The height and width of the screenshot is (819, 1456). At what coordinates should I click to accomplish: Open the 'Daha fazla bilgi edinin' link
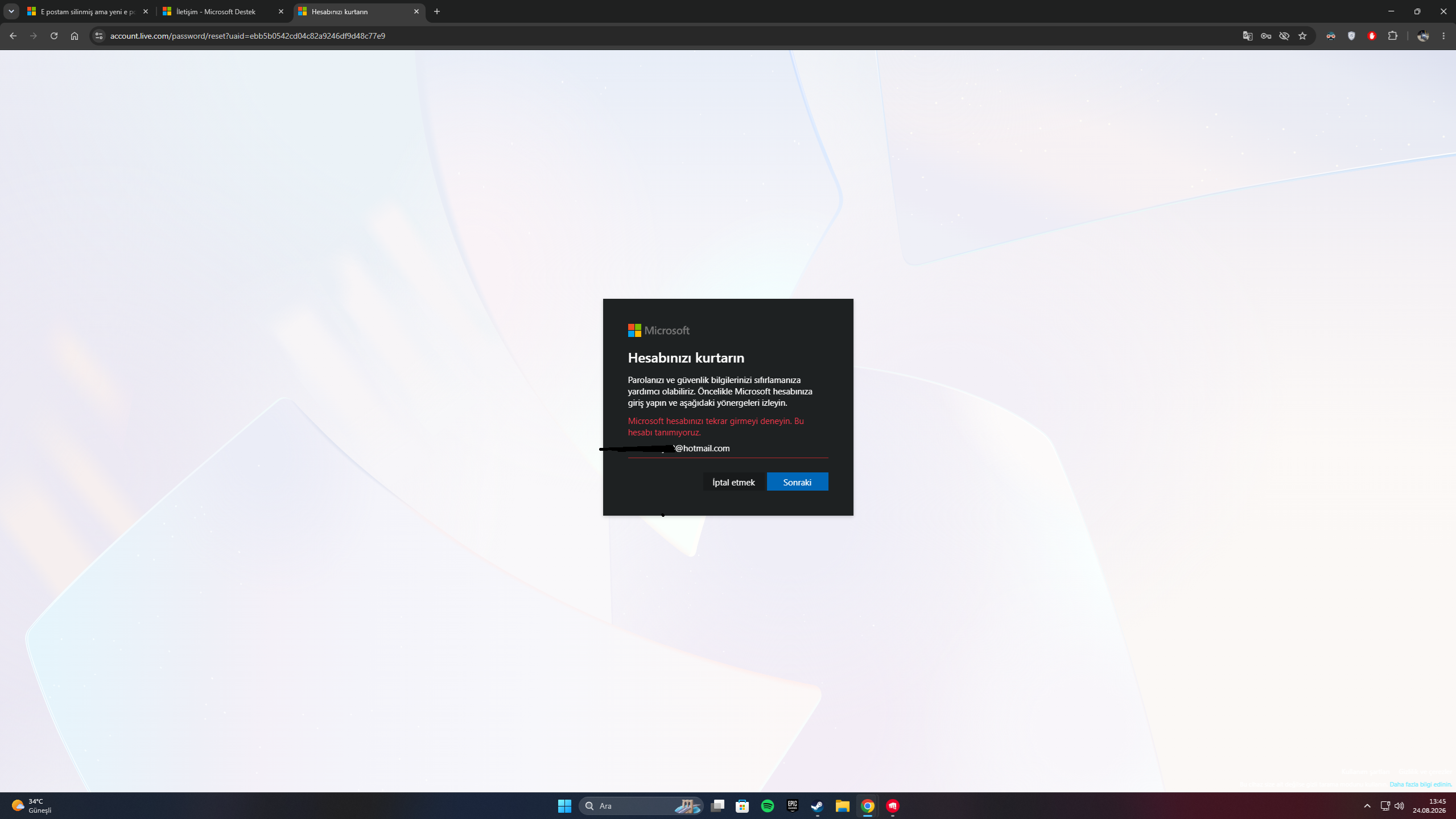(x=1420, y=784)
